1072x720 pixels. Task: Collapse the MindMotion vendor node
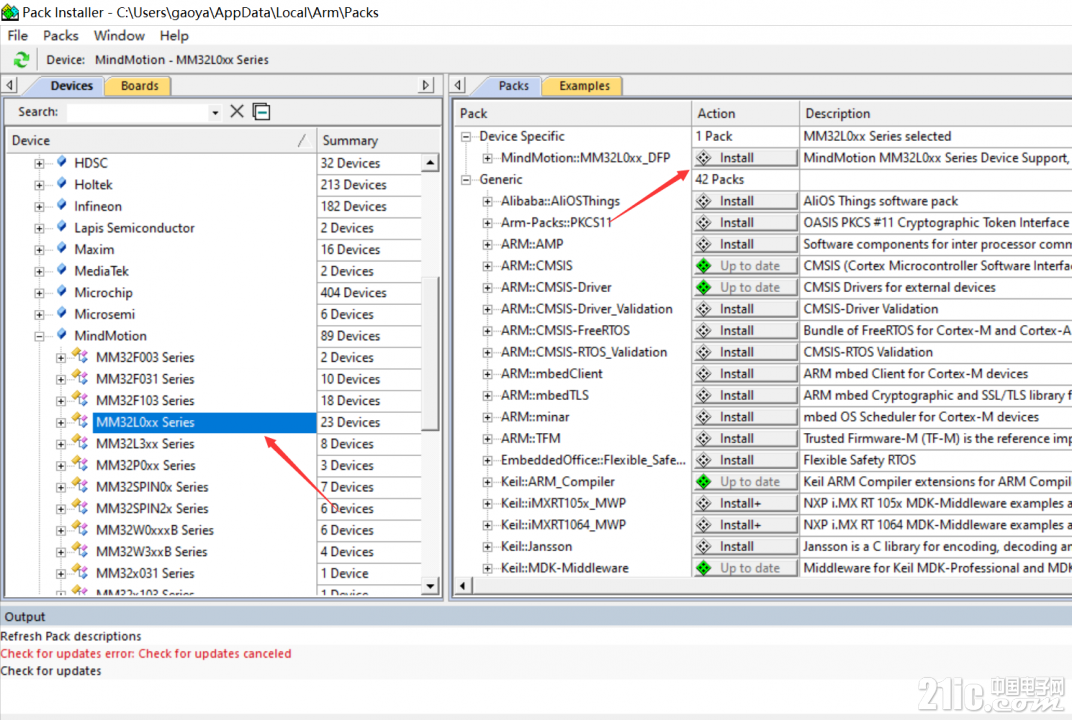40,336
